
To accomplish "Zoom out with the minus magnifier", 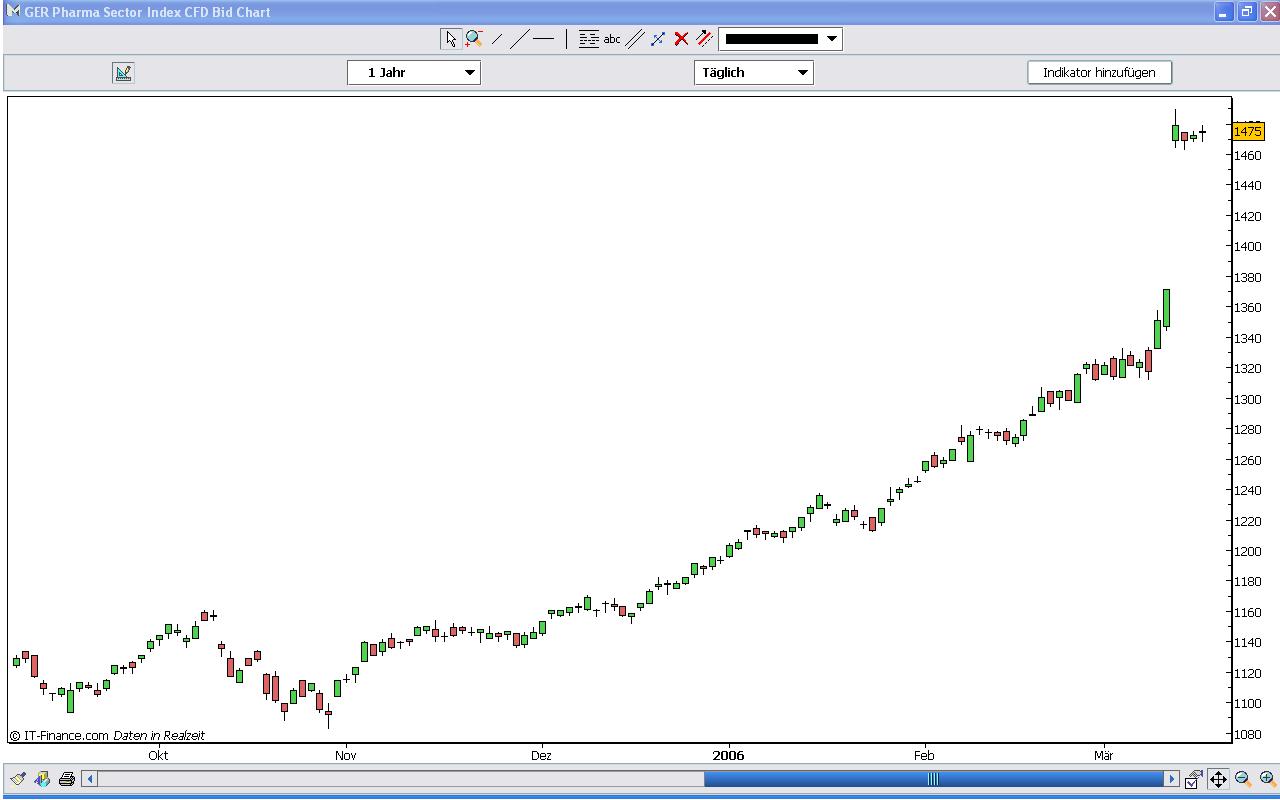I will pos(1243,779).
